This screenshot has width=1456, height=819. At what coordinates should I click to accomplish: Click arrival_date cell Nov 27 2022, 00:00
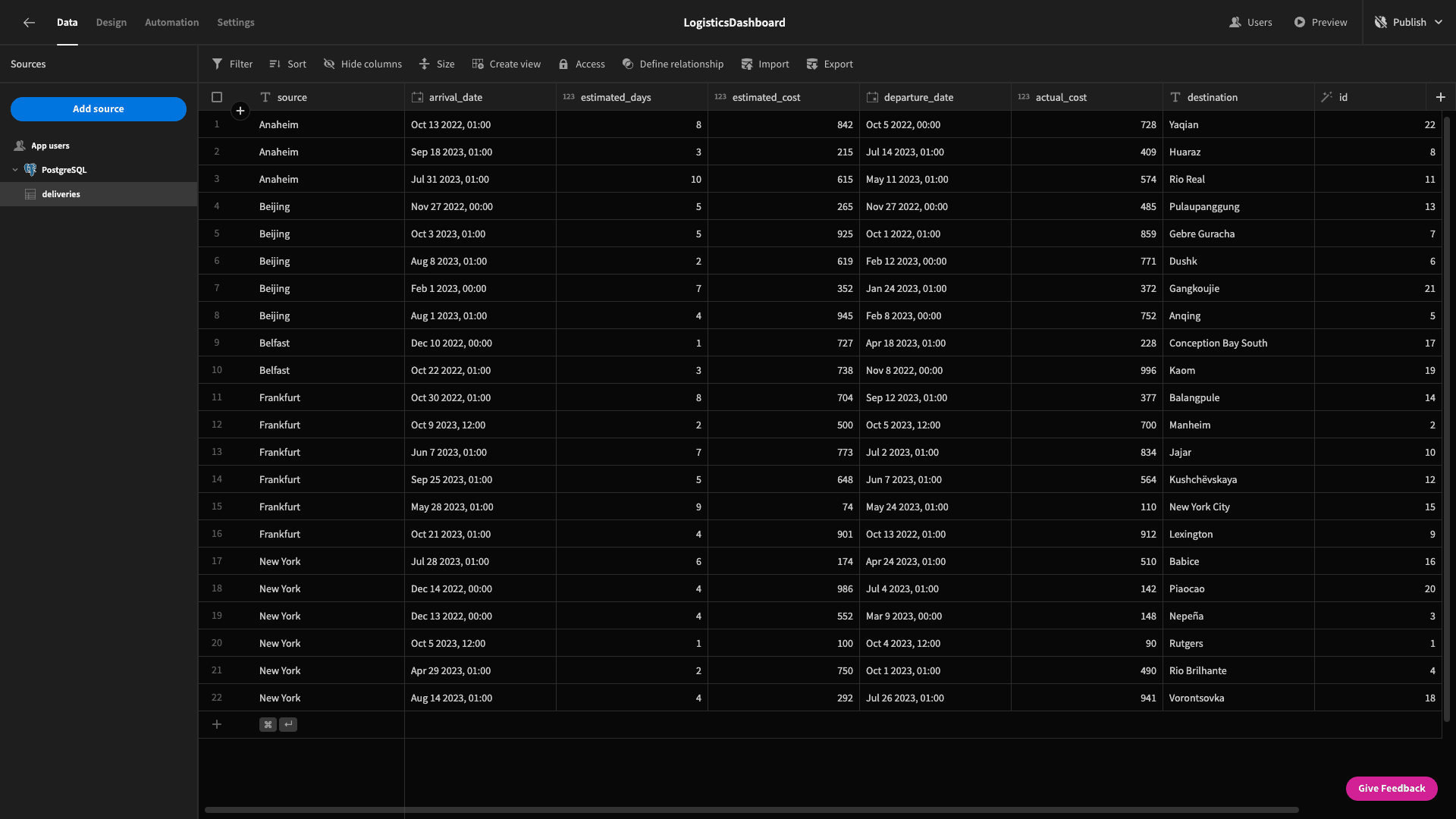pos(480,206)
